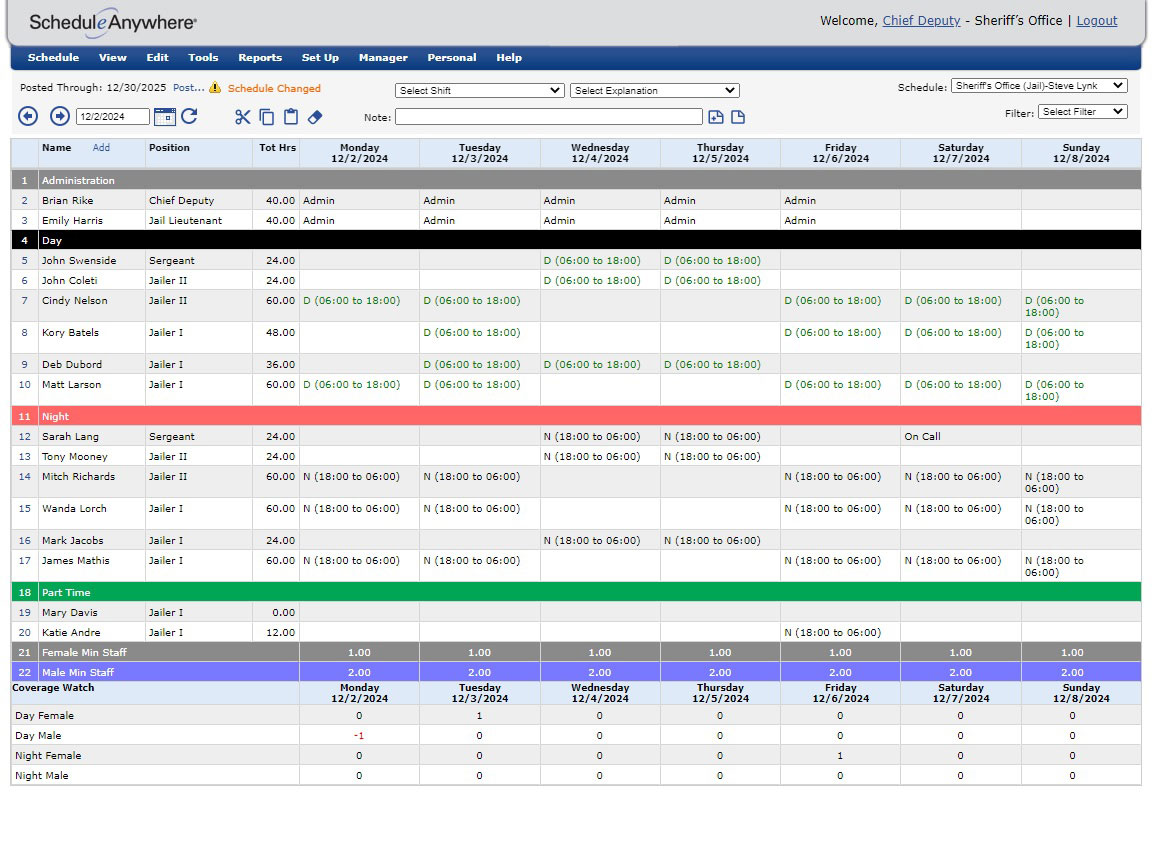1152x864 pixels.
Task: Select the black Day group header row
Action: pos(576,240)
